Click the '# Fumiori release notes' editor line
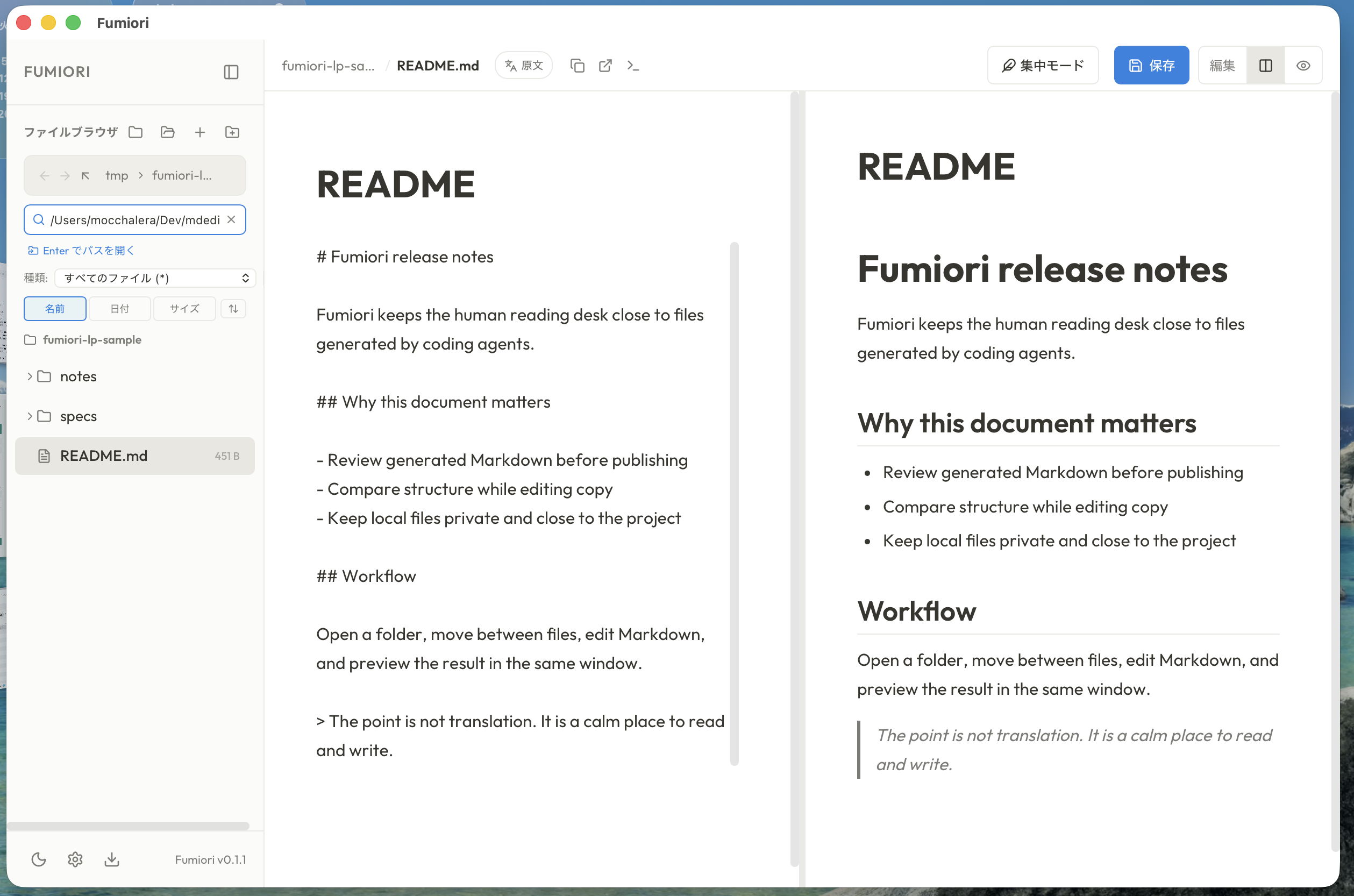This screenshot has height=896, width=1354. pyautogui.click(x=405, y=257)
